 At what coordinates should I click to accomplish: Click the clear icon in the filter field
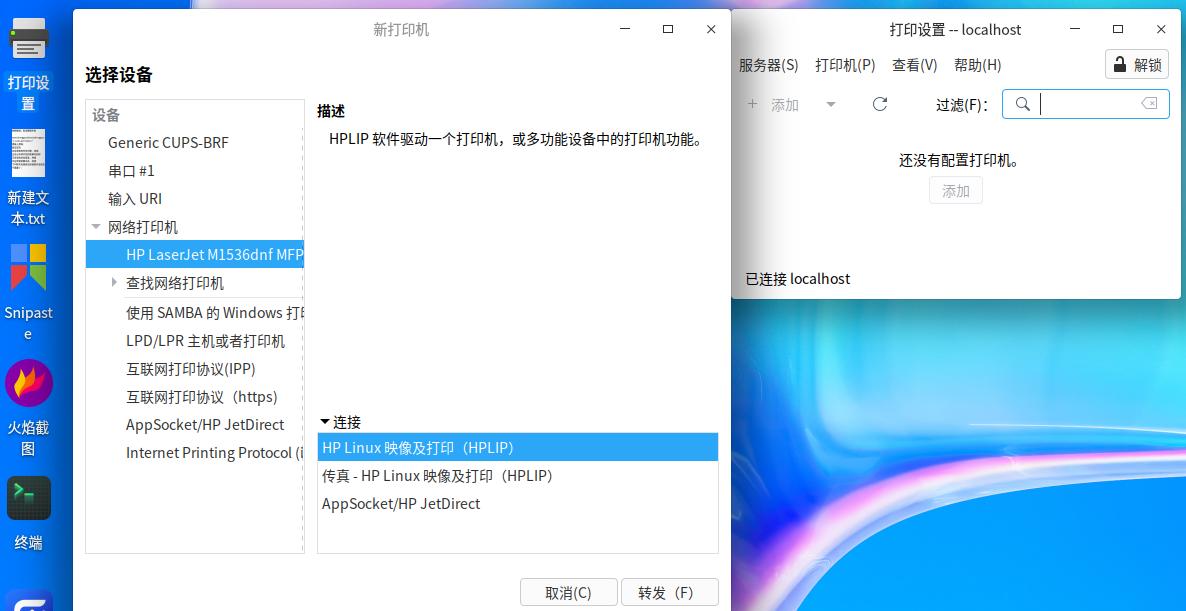(x=1148, y=103)
